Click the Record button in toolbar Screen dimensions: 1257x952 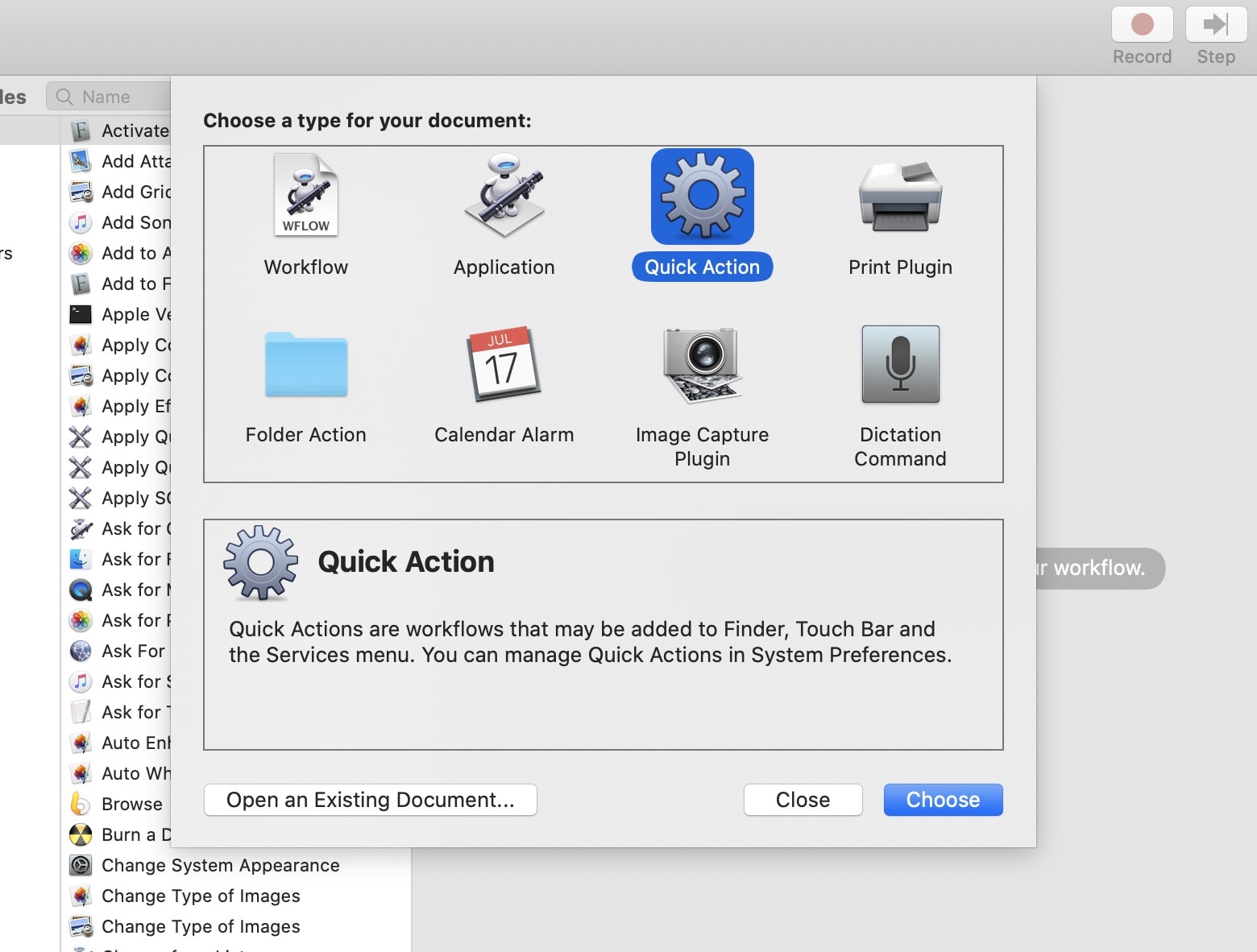tap(1142, 26)
